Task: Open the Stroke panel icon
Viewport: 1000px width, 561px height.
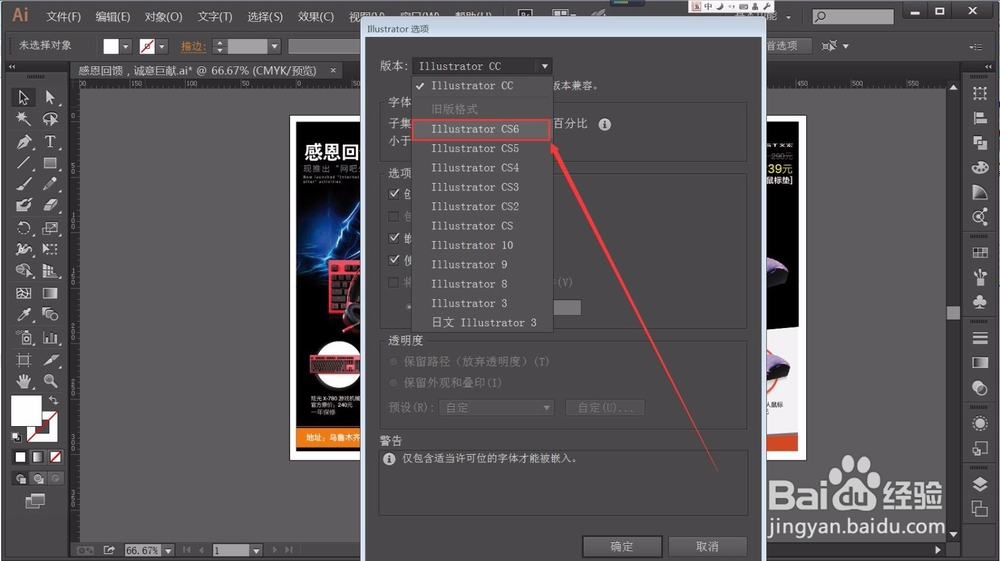Action: (x=980, y=338)
